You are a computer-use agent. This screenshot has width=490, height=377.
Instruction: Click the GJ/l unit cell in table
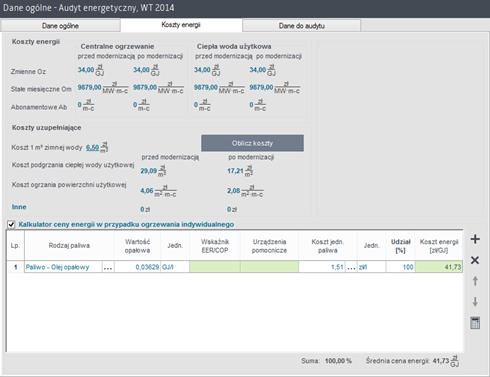click(x=175, y=267)
